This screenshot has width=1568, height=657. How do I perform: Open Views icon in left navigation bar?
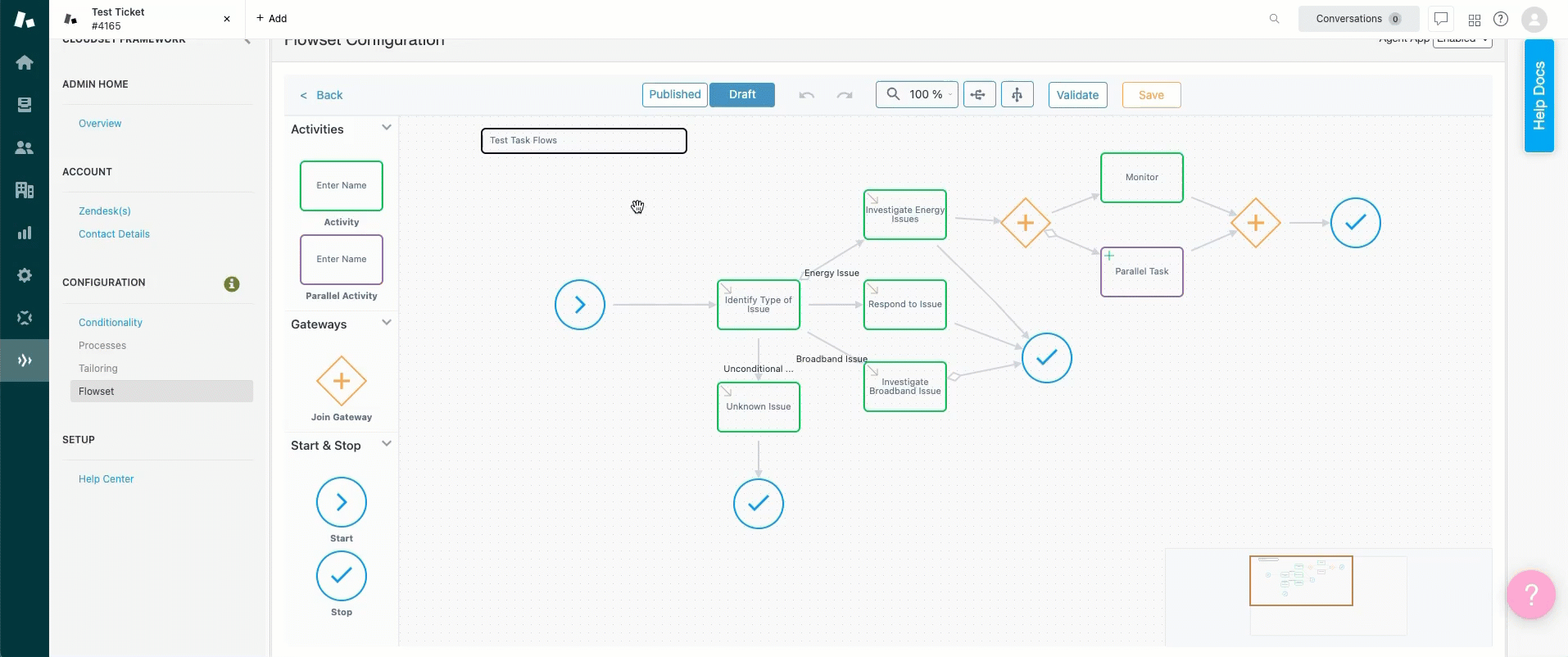[25, 105]
